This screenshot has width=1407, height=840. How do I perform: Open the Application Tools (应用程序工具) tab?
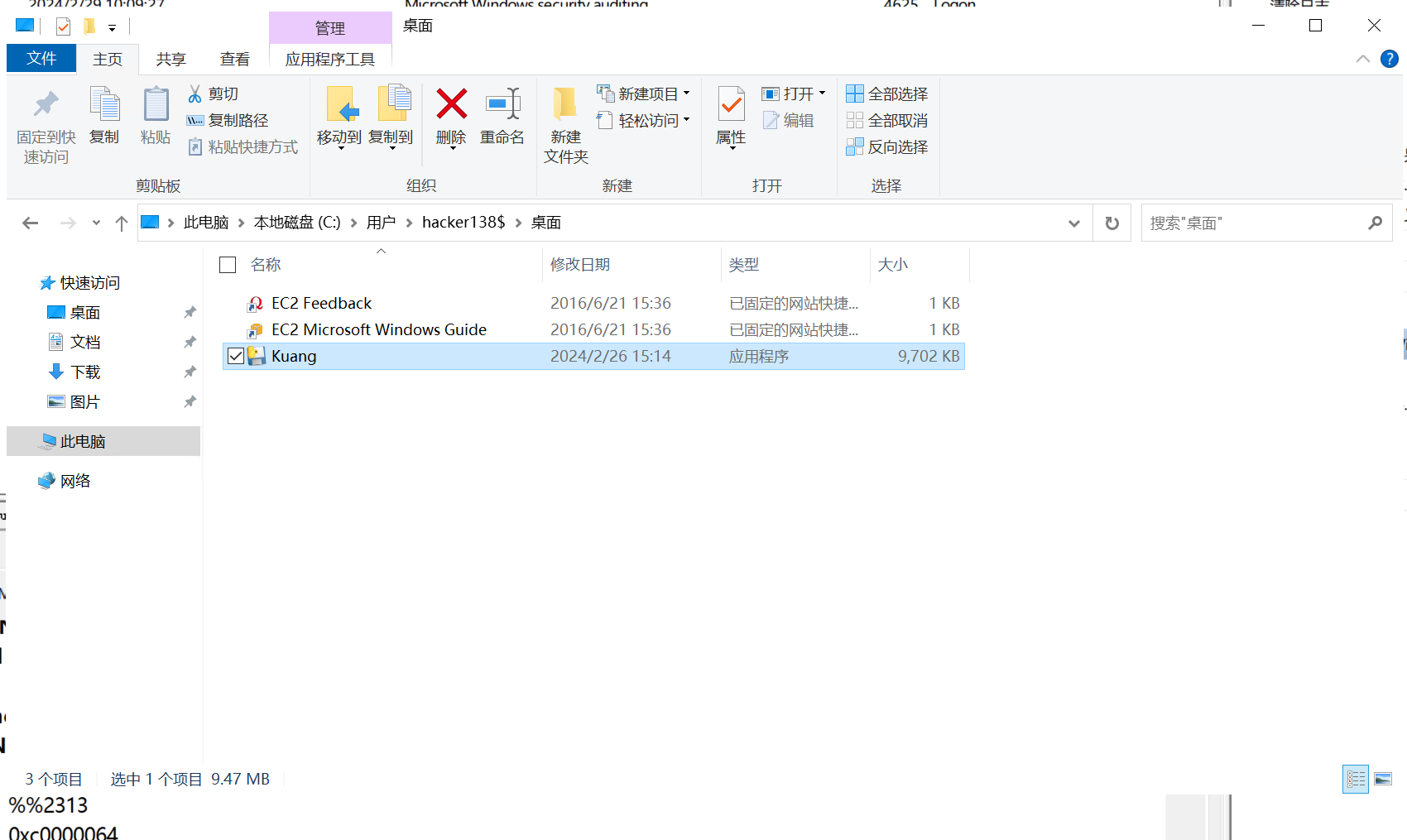point(330,59)
